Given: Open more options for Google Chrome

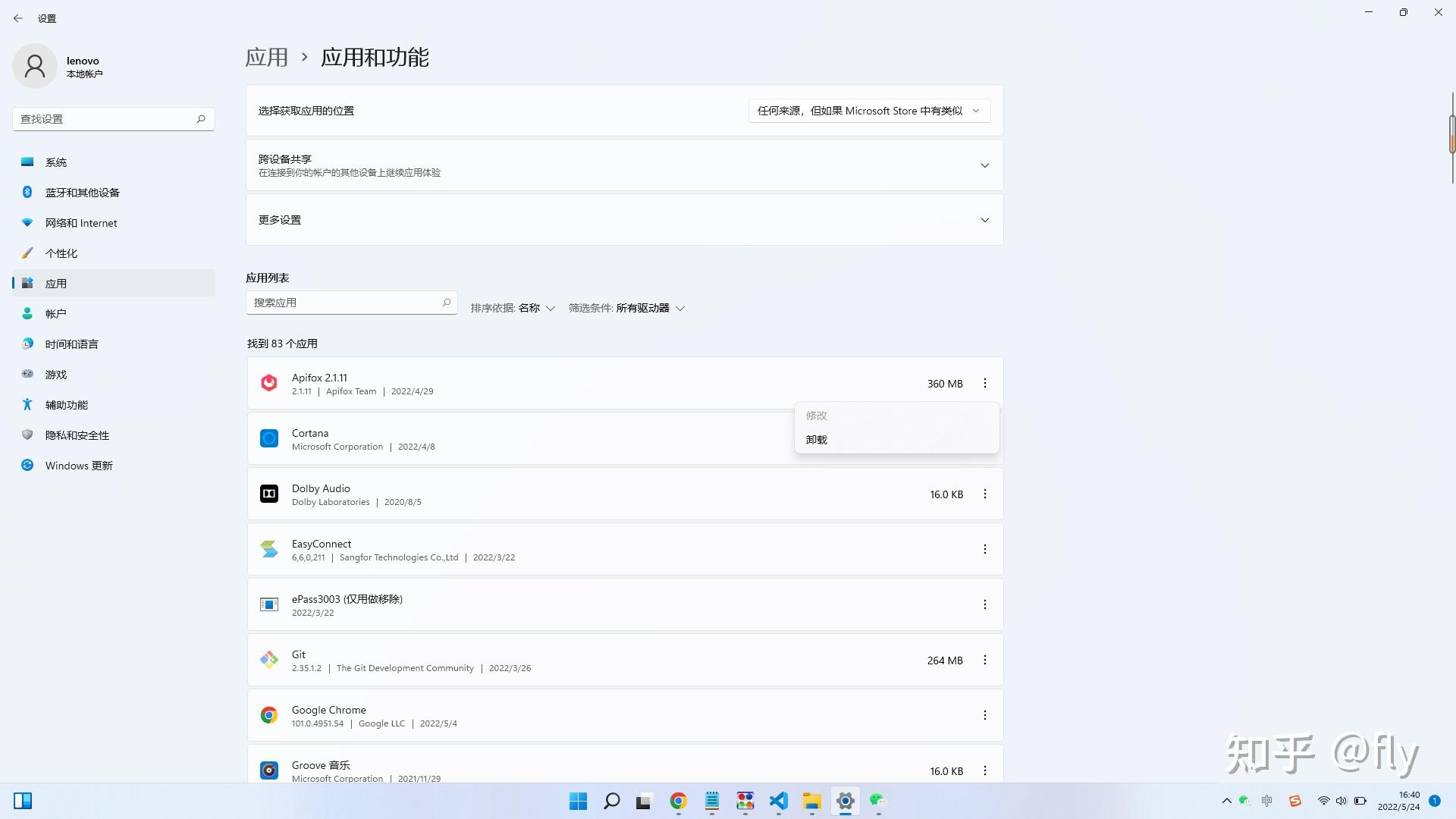Looking at the screenshot, I should [x=985, y=715].
